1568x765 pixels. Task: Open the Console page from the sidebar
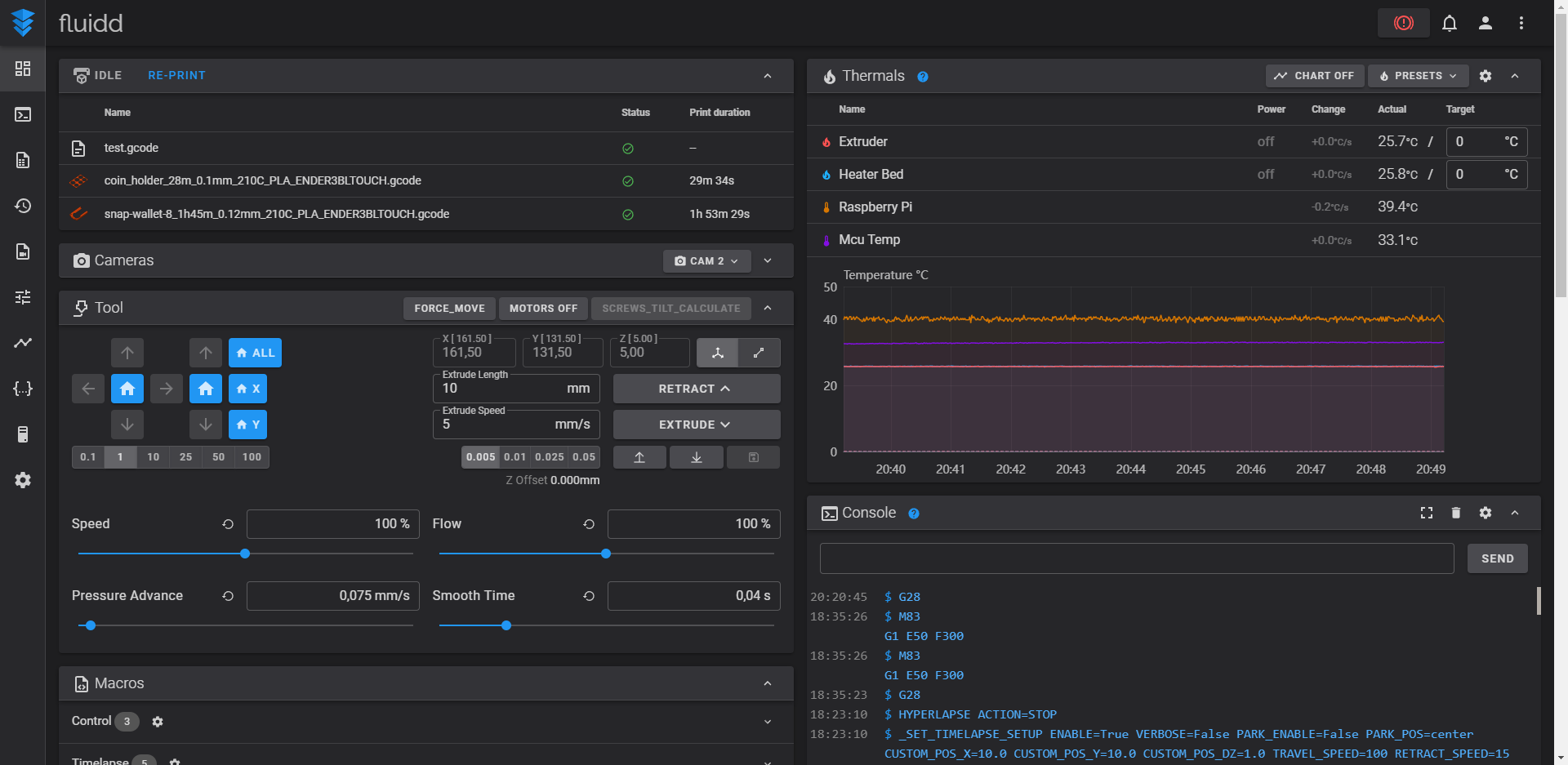(23, 114)
